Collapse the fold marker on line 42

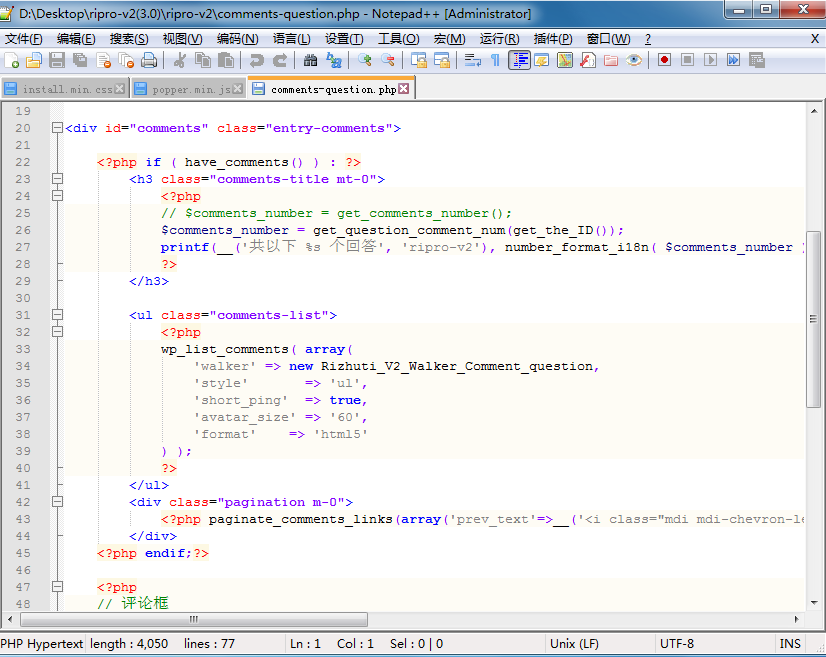(57, 502)
